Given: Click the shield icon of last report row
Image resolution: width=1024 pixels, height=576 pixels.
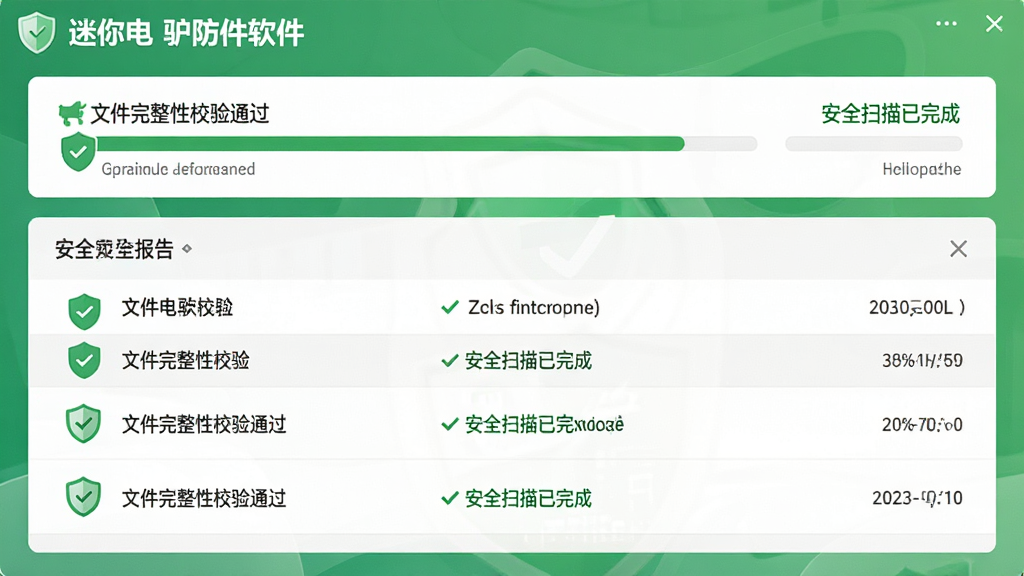Looking at the screenshot, I should click(84, 497).
